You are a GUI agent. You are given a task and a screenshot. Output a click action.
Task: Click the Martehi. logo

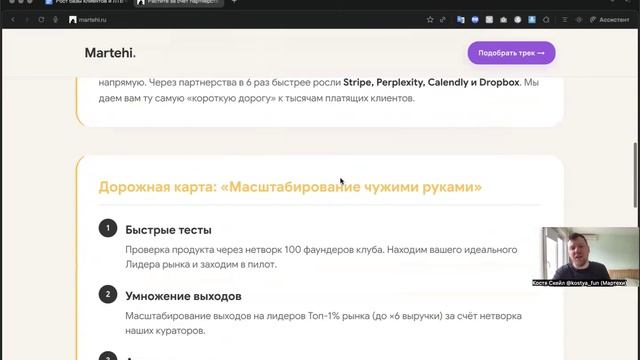[110, 53]
